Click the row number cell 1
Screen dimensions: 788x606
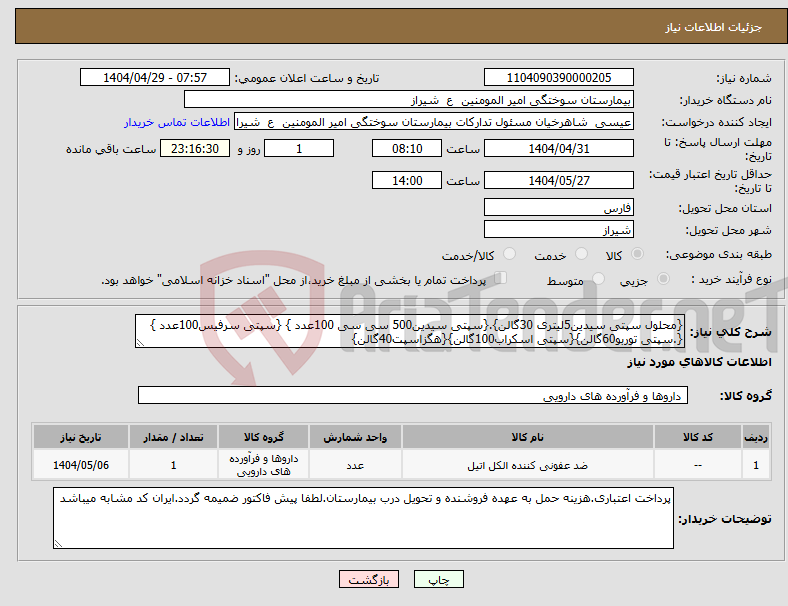[756, 465]
